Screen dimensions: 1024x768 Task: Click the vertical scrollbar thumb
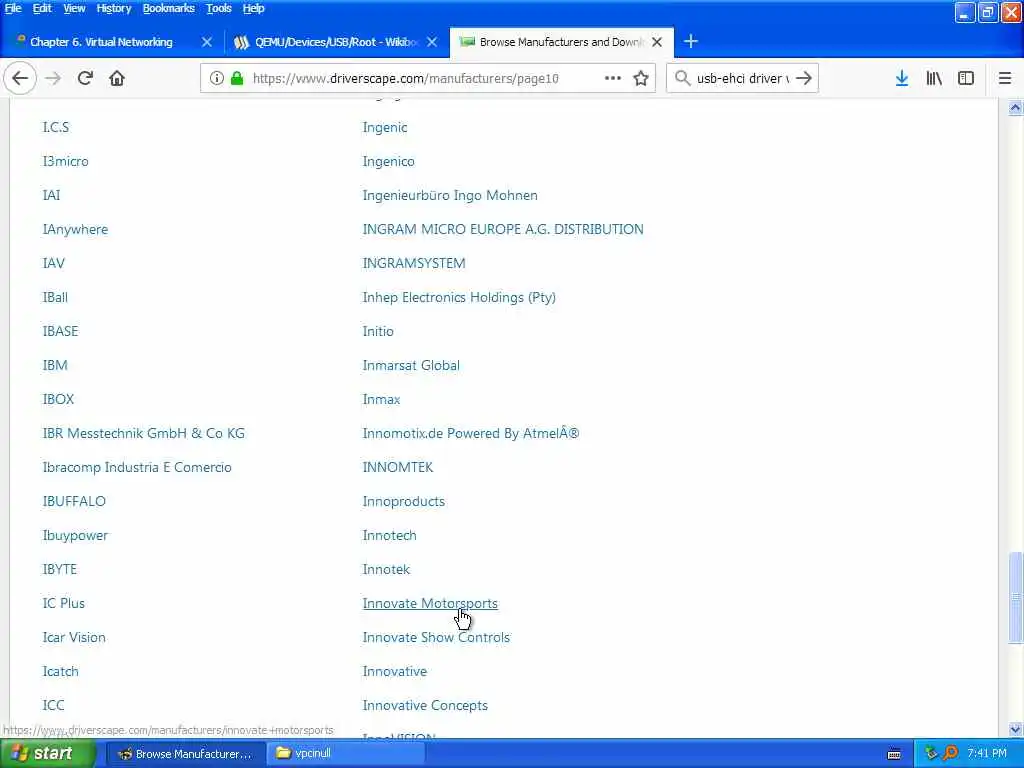click(x=1015, y=598)
